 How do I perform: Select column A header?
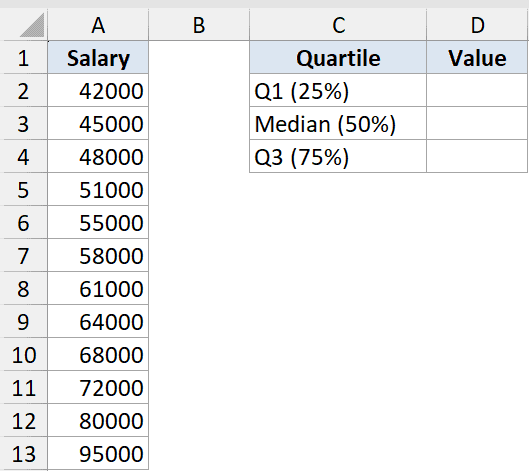(98, 25)
